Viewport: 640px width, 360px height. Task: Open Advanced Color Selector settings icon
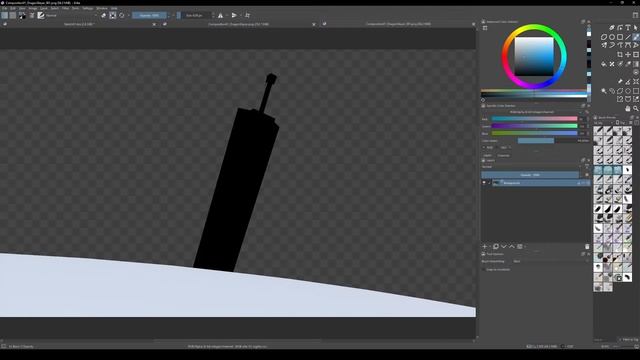coord(485,28)
